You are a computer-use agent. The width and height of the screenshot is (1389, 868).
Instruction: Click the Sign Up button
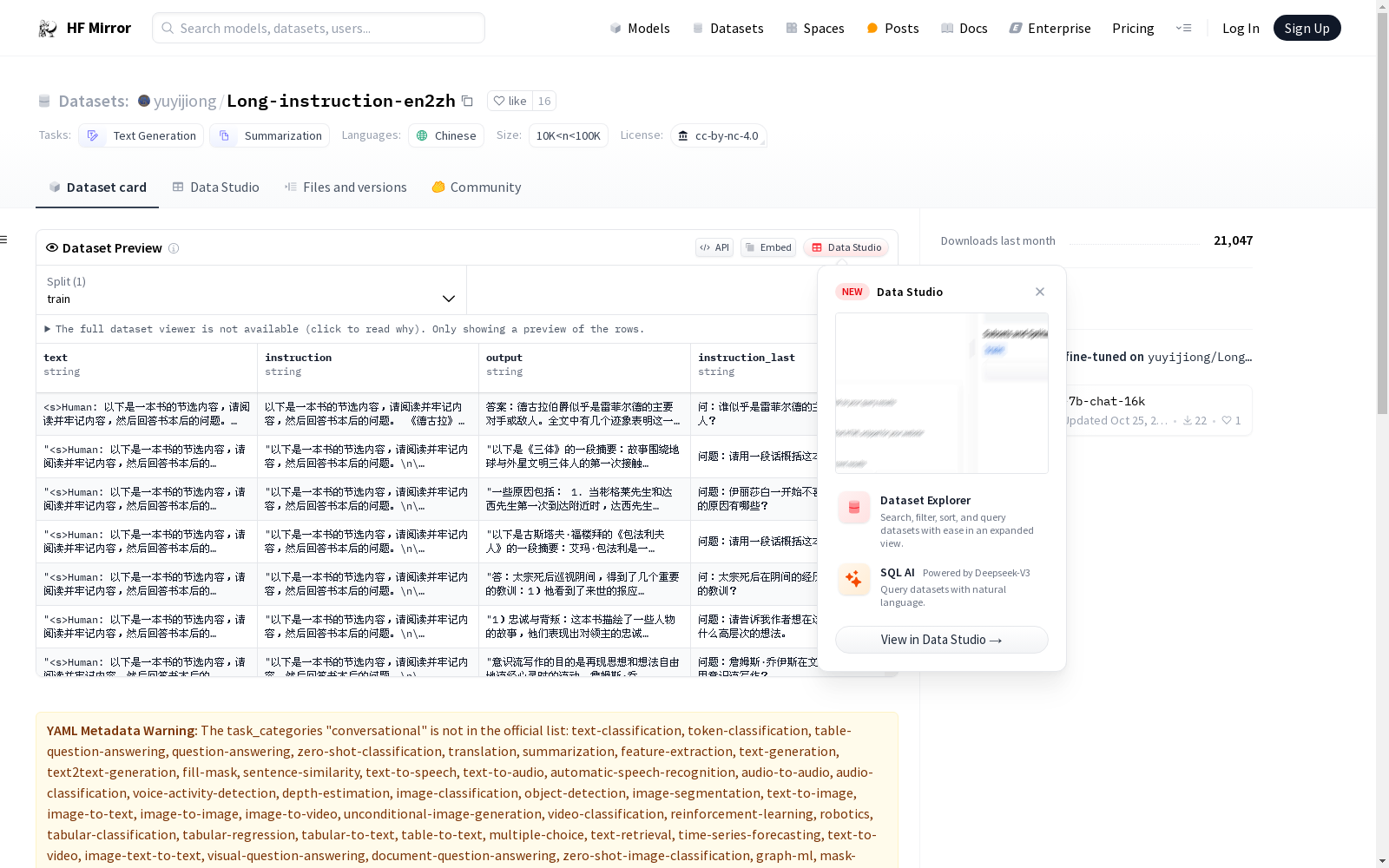click(1307, 27)
